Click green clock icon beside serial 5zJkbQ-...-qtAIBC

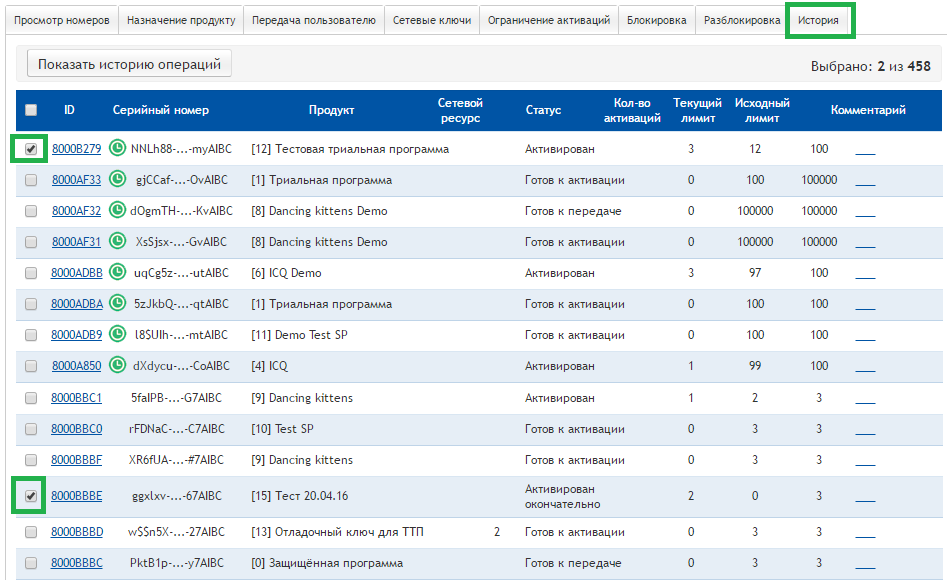118,304
